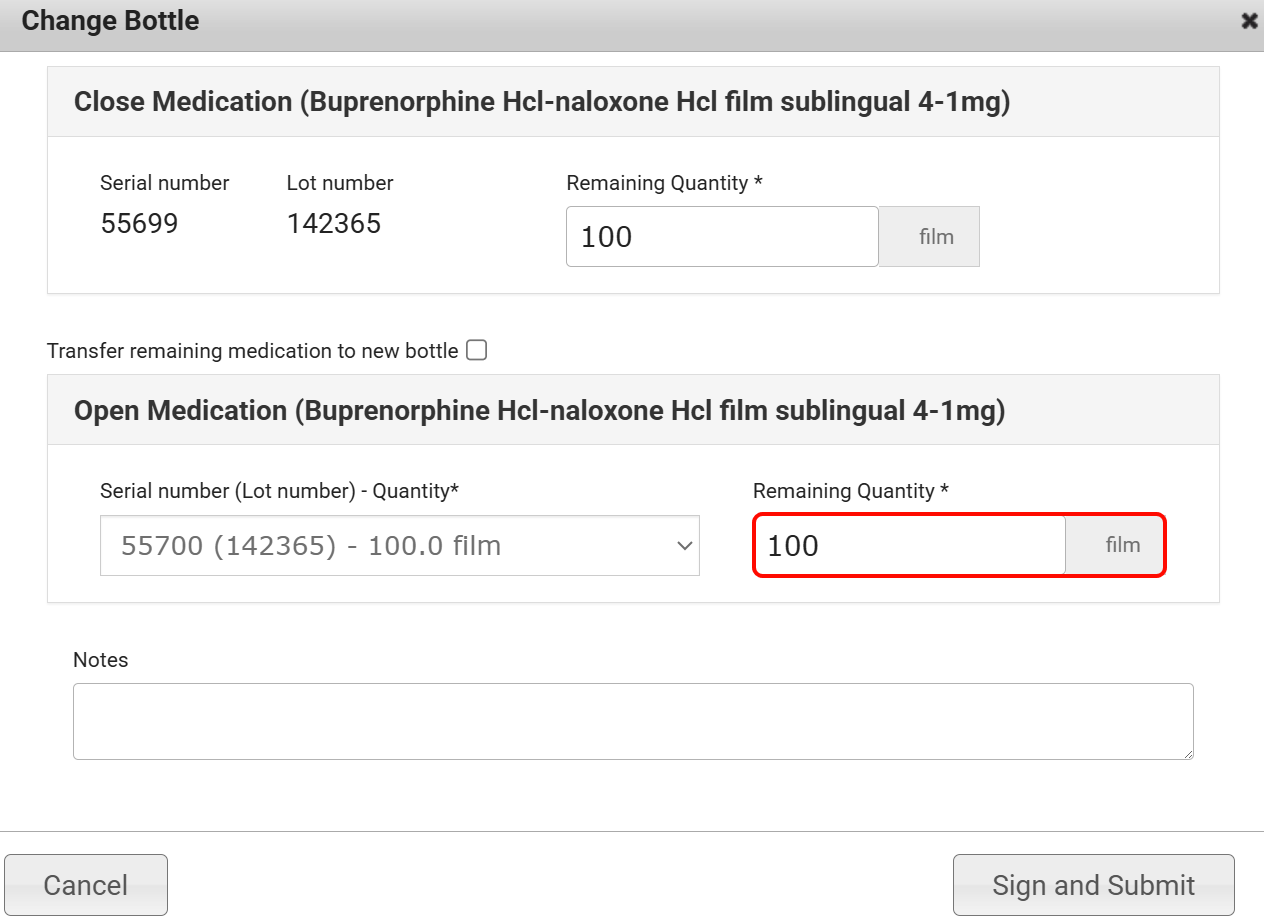Focus Remaining Quantity field under Close Medication
The height and width of the screenshot is (921, 1264).
pos(721,237)
